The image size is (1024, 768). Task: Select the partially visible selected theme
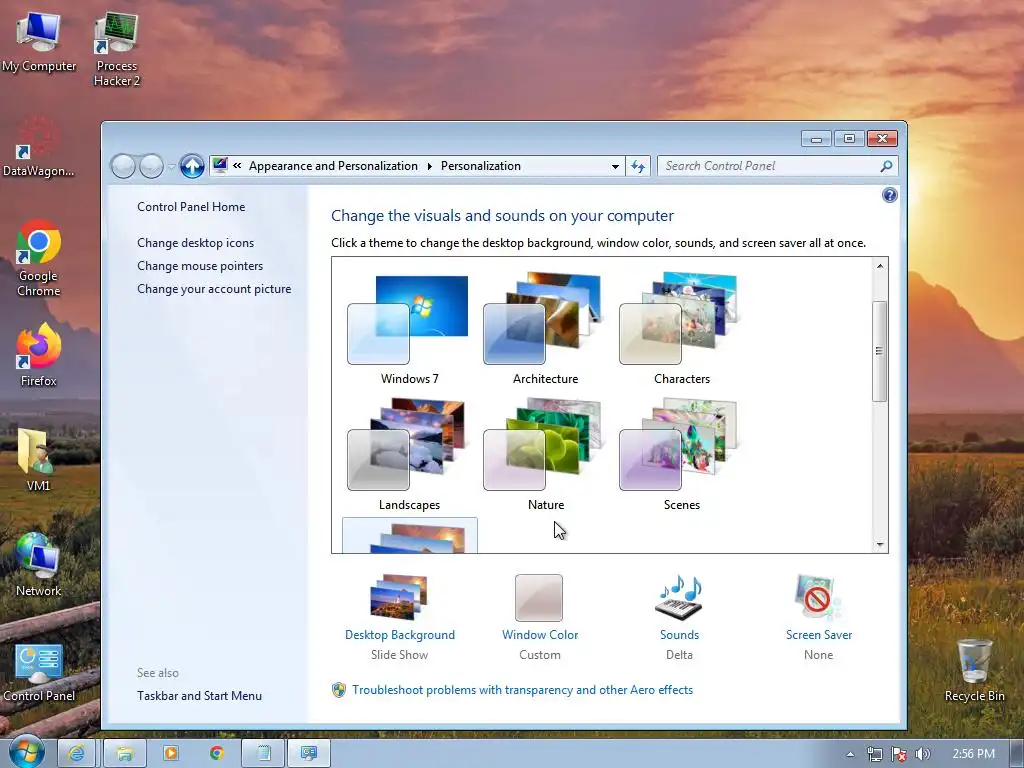click(409, 536)
